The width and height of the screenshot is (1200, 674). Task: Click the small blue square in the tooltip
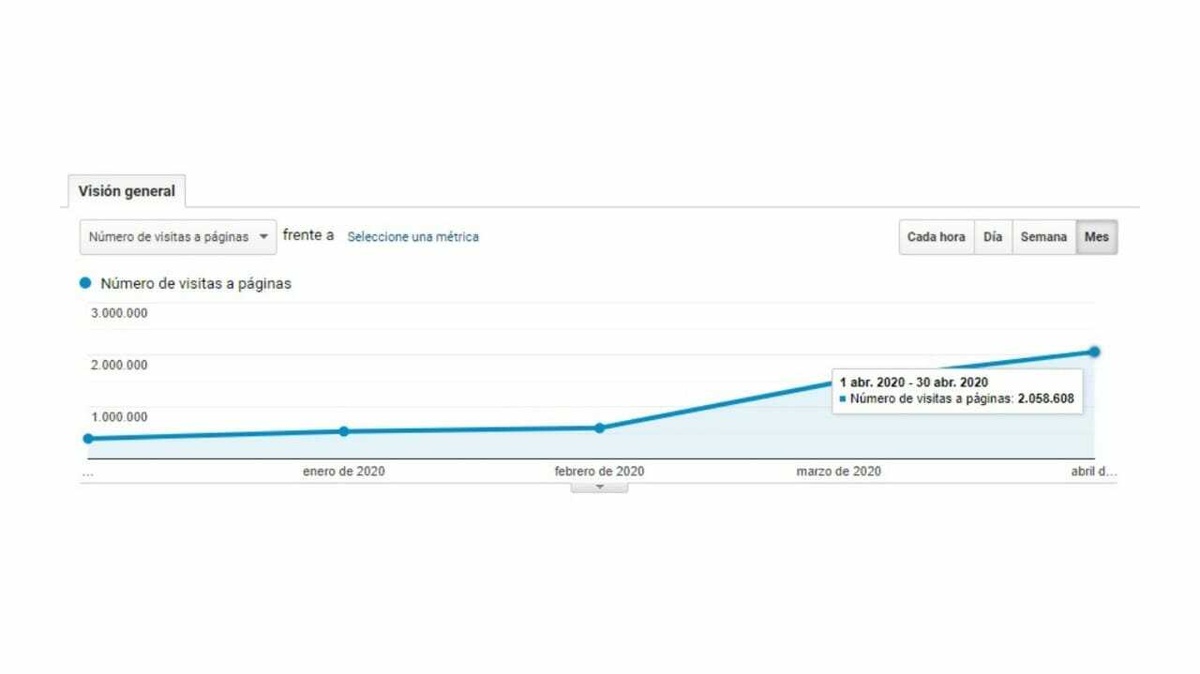click(x=843, y=399)
